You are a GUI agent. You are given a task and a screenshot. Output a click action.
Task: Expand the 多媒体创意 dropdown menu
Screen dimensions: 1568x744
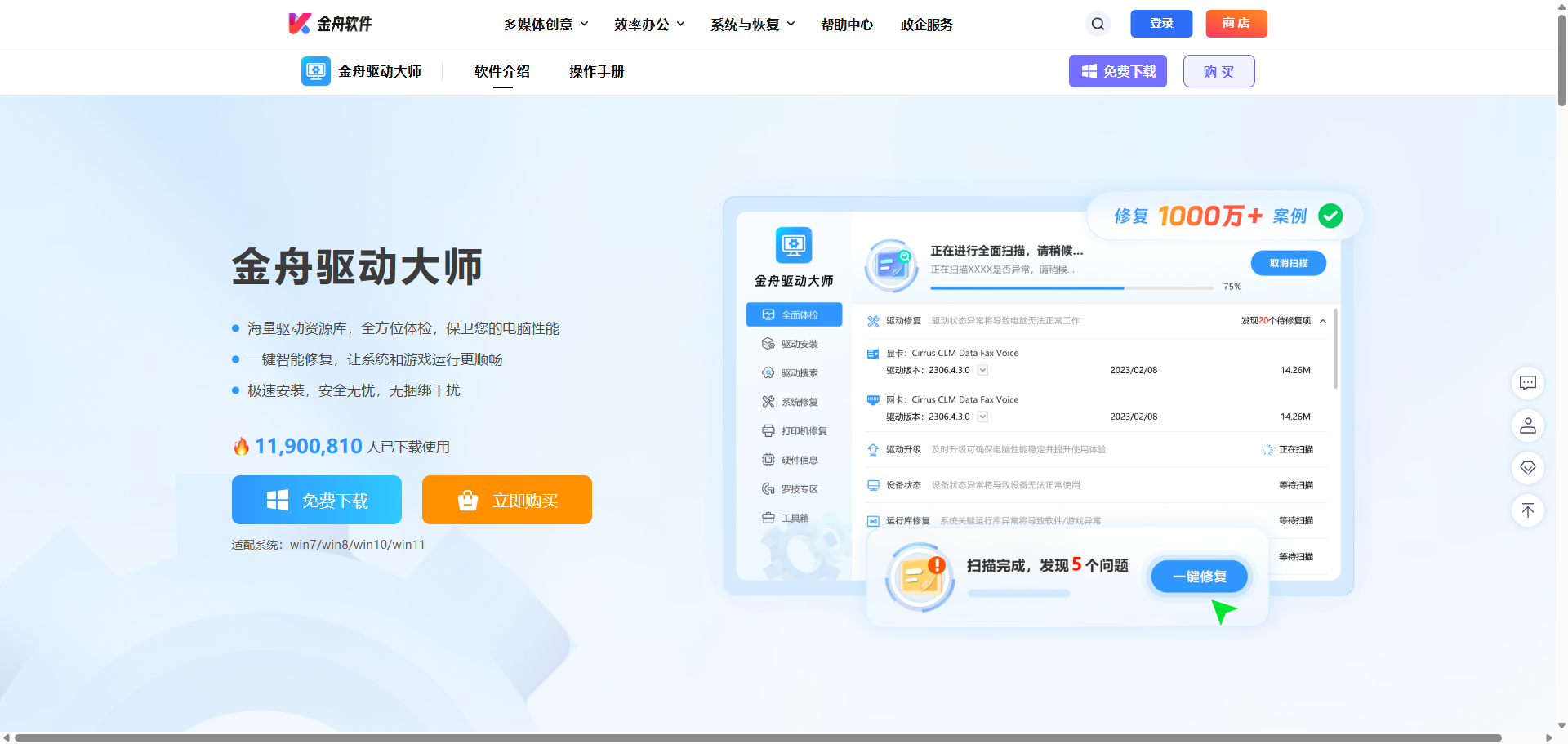tap(546, 25)
